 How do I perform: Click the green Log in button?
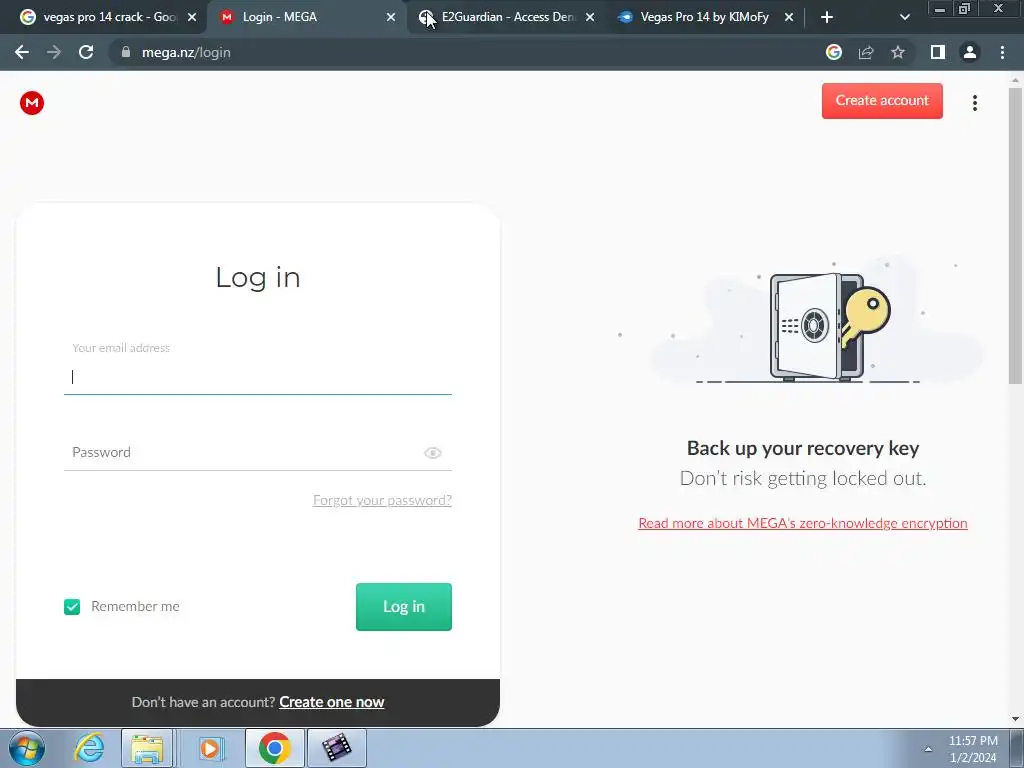tap(404, 607)
